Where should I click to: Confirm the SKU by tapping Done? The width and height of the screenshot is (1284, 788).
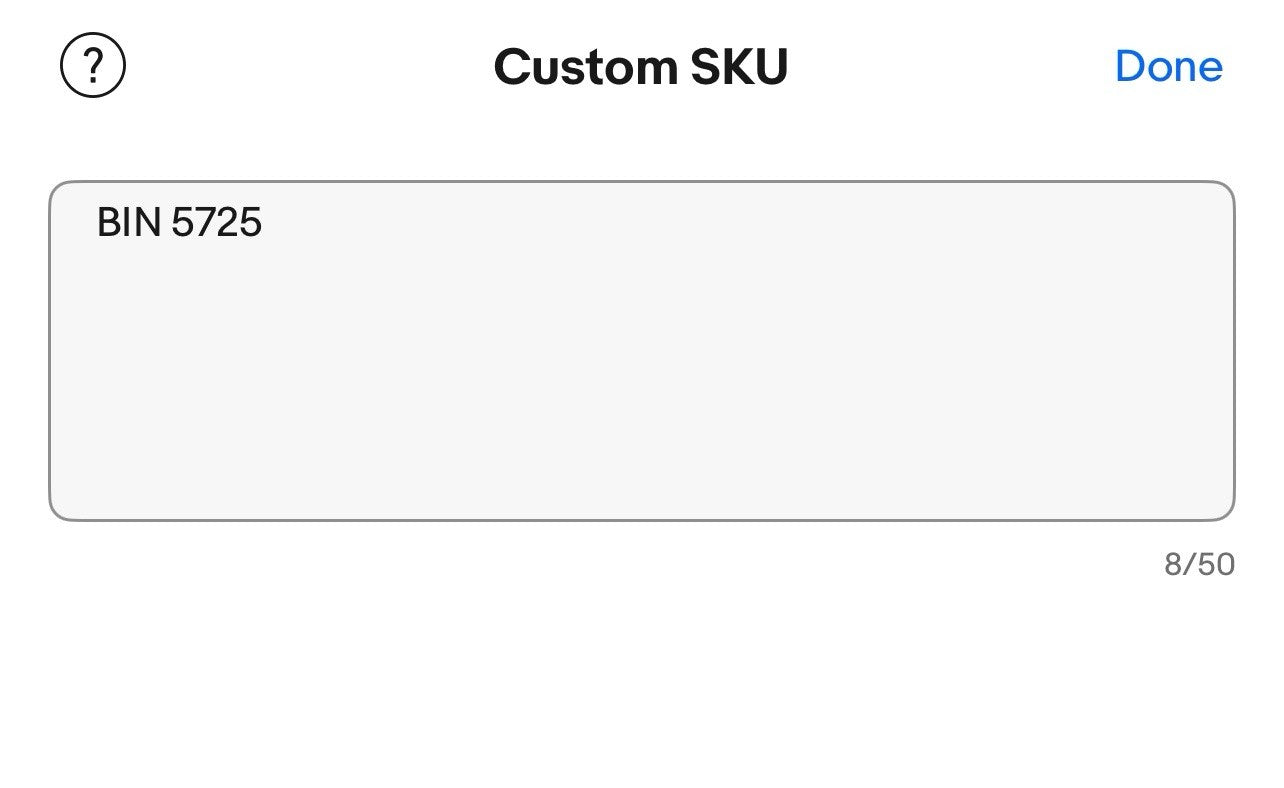[1168, 66]
